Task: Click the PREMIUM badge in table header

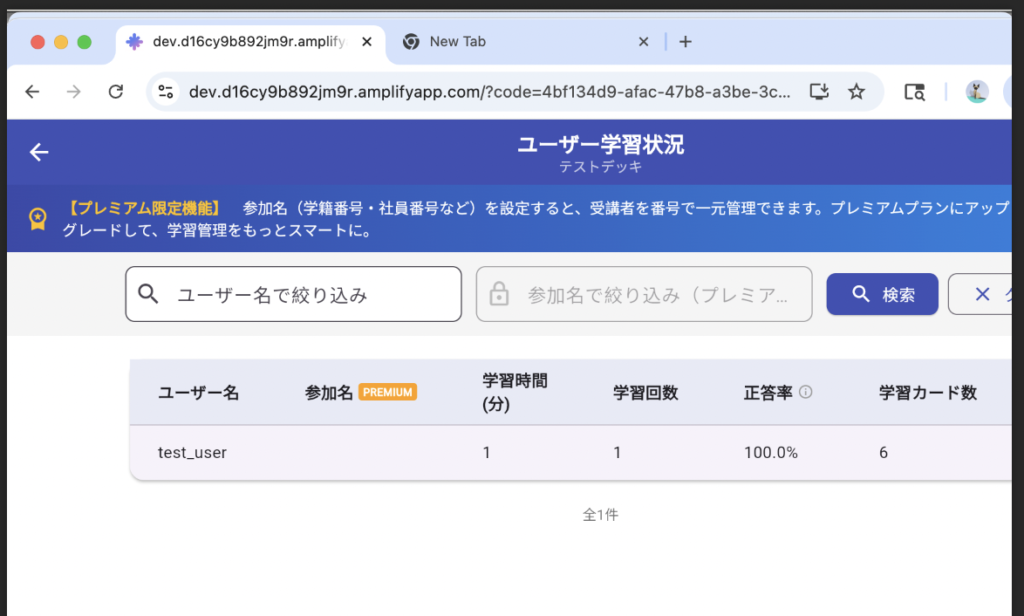Action: click(387, 392)
